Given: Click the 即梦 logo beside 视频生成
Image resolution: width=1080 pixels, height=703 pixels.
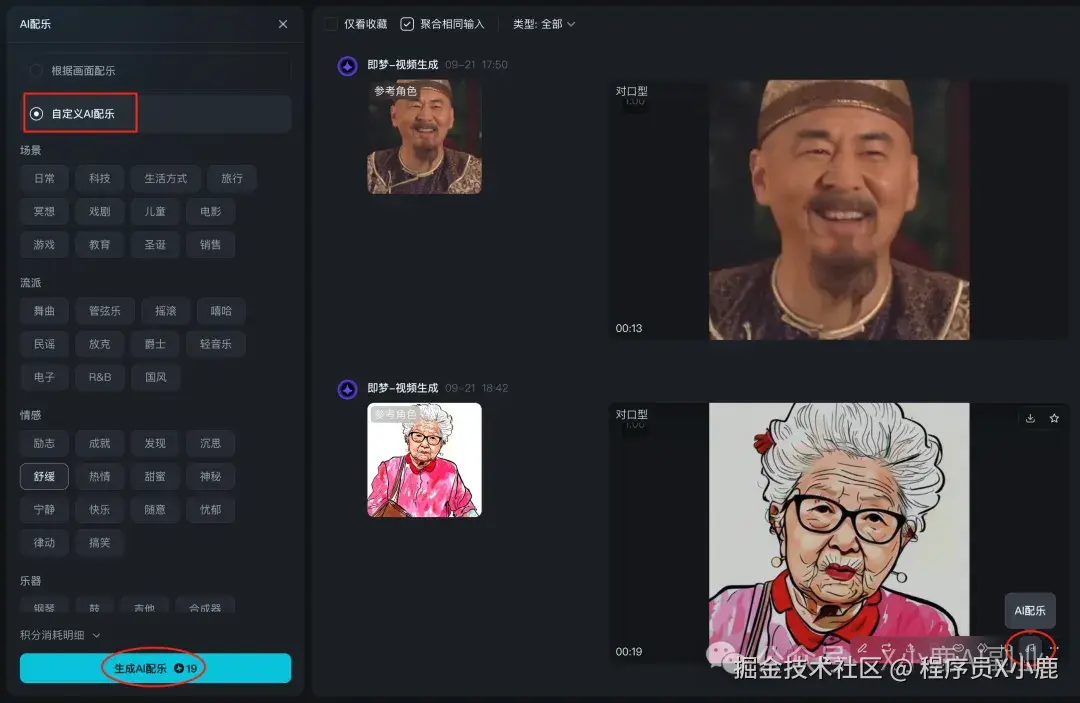Looking at the screenshot, I should 345,389.
